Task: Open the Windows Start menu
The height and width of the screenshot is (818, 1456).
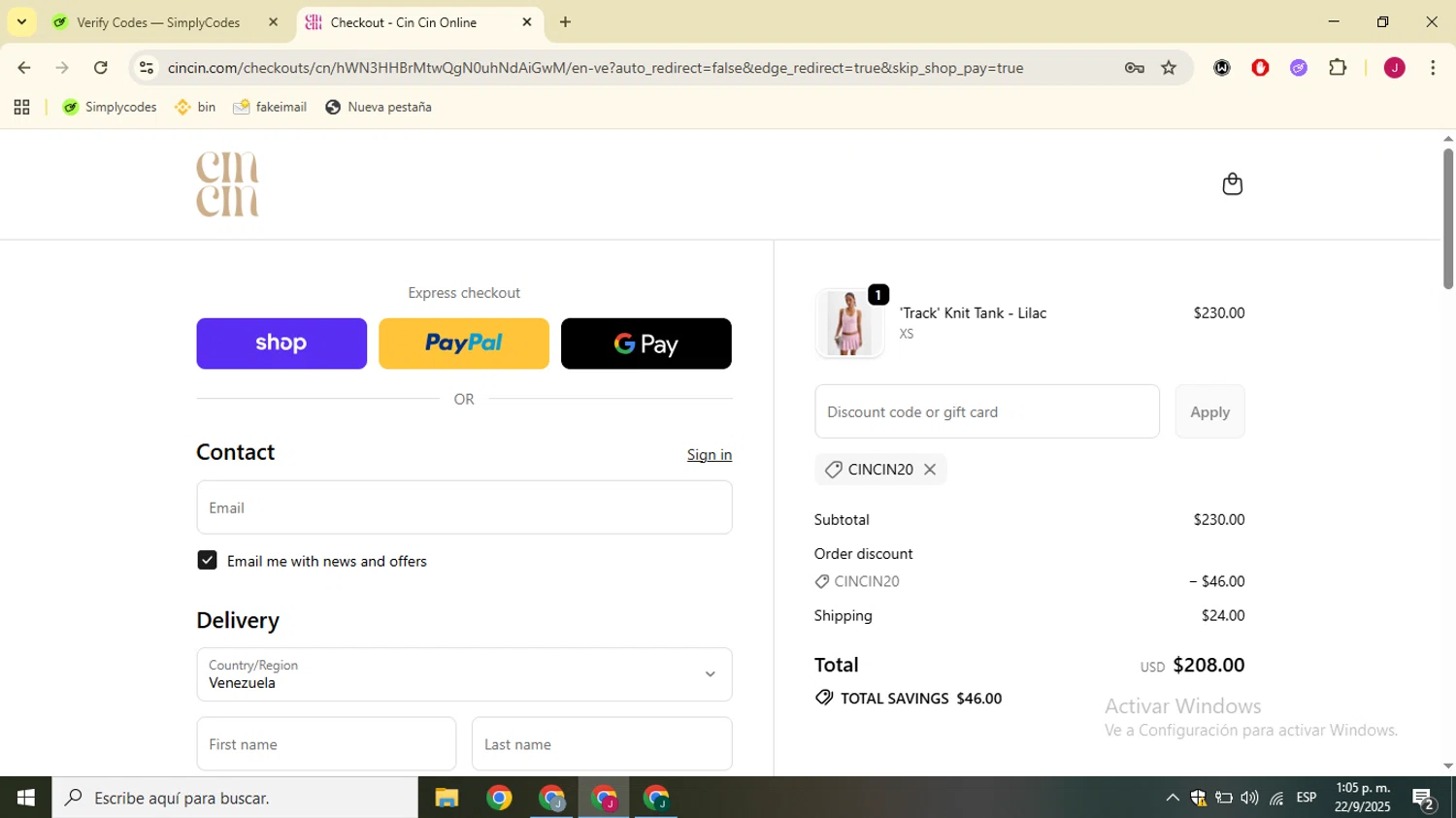Action: (25, 798)
